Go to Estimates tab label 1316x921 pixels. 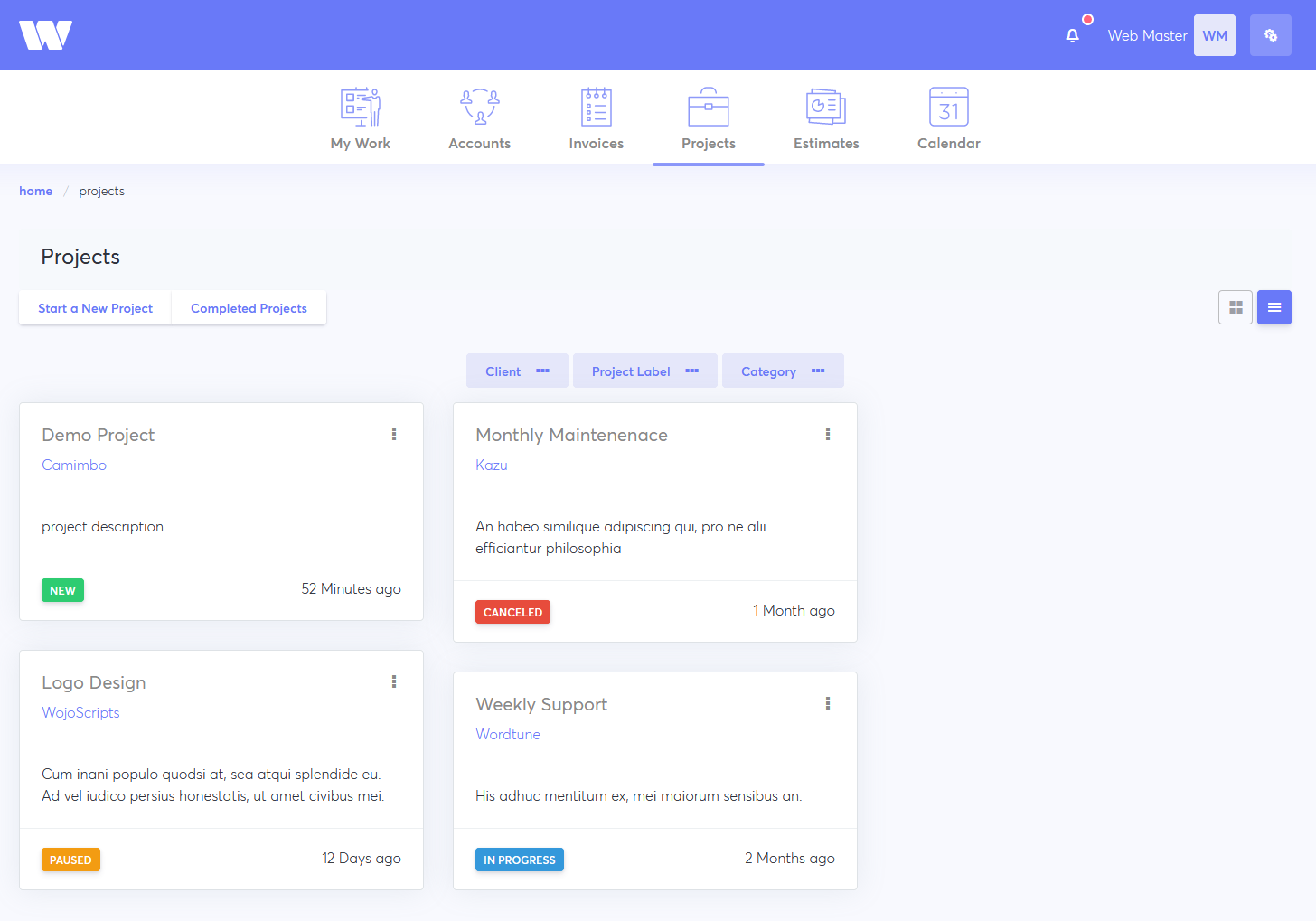pyautogui.click(x=826, y=143)
